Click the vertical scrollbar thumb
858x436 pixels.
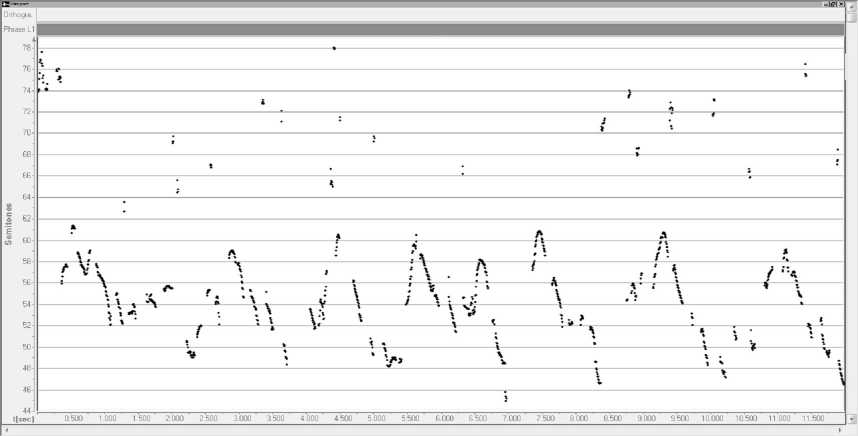coord(851,19)
